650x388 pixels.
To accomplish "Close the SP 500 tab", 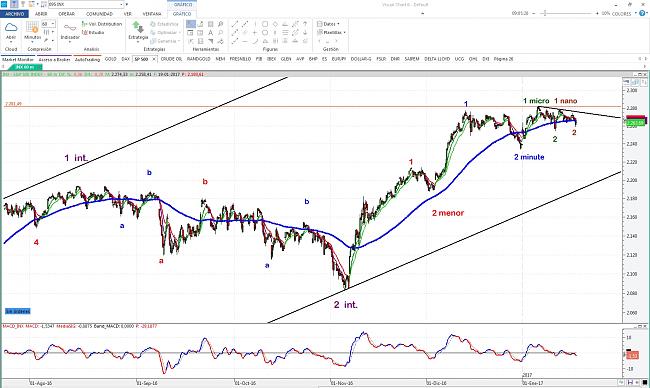I will click(154, 59).
